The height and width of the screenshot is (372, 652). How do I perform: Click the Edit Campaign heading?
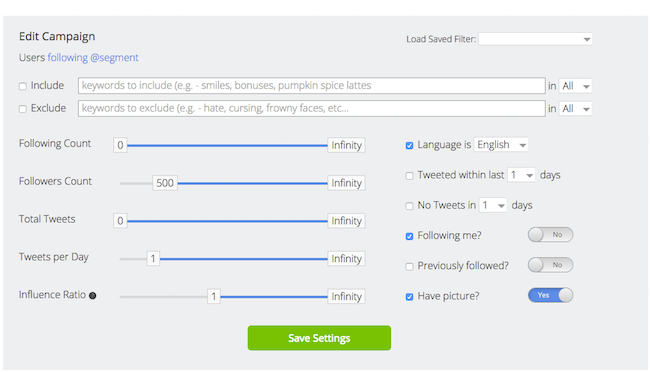point(57,37)
